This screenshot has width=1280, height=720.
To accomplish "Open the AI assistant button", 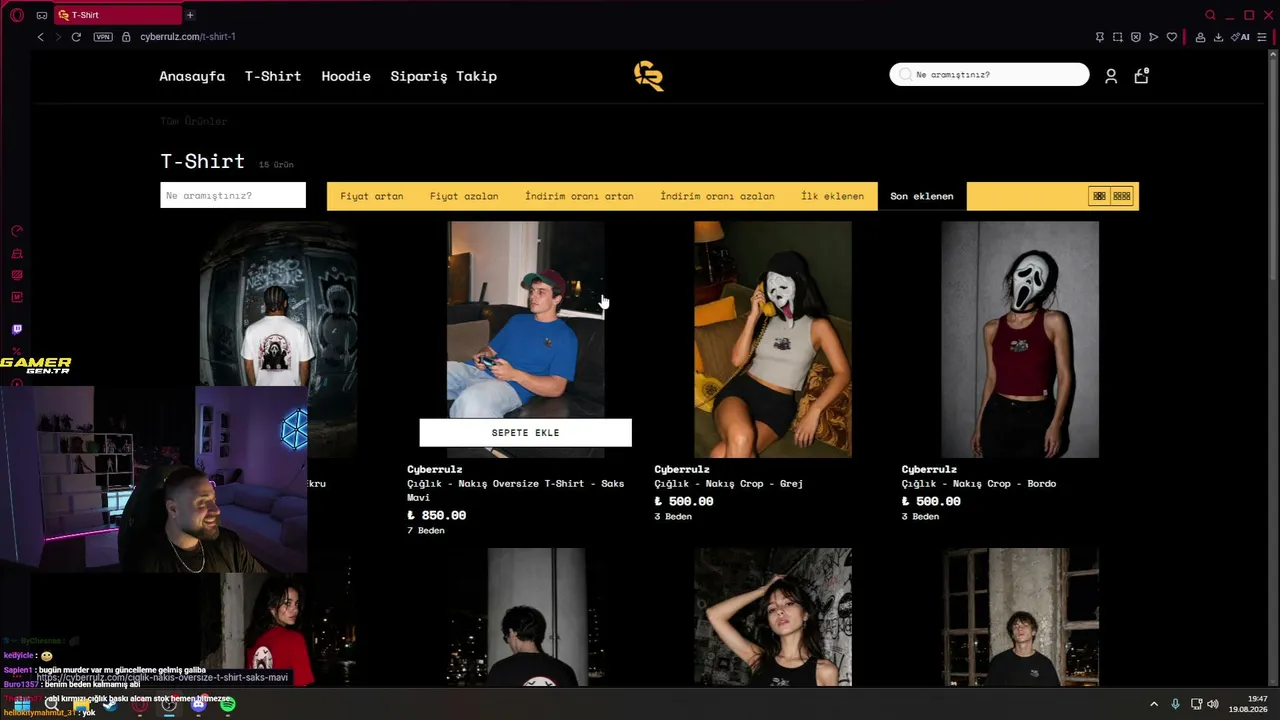I will [x=1241, y=37].
